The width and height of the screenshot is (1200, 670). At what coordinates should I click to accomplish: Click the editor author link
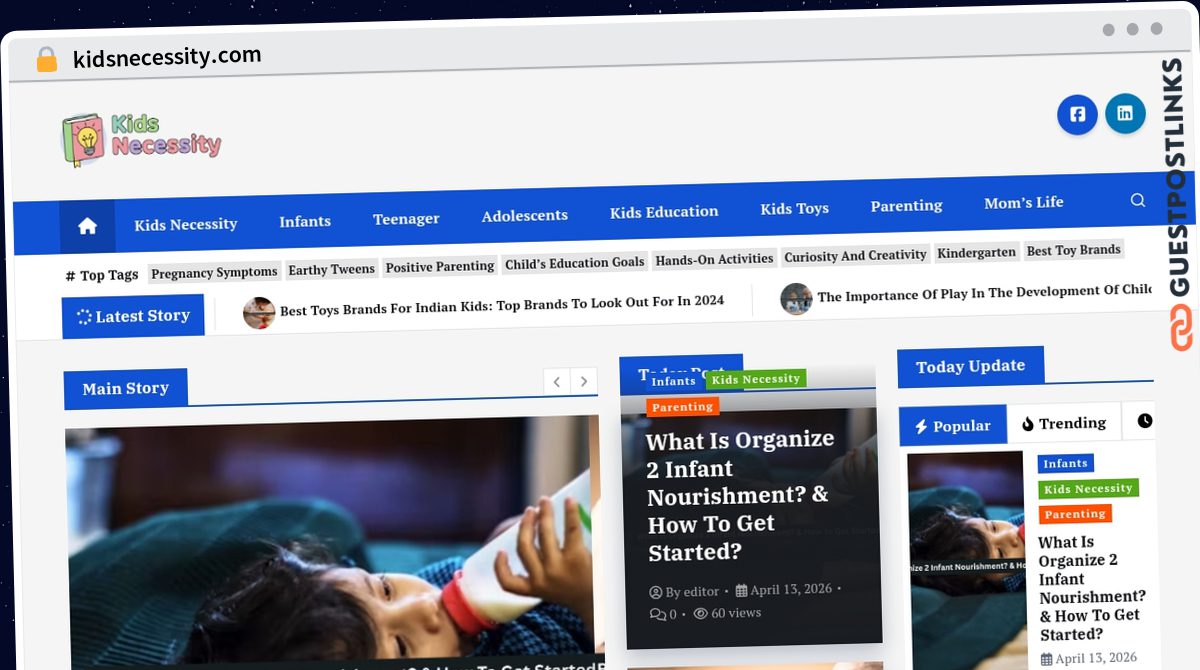[x=685, y=591]
